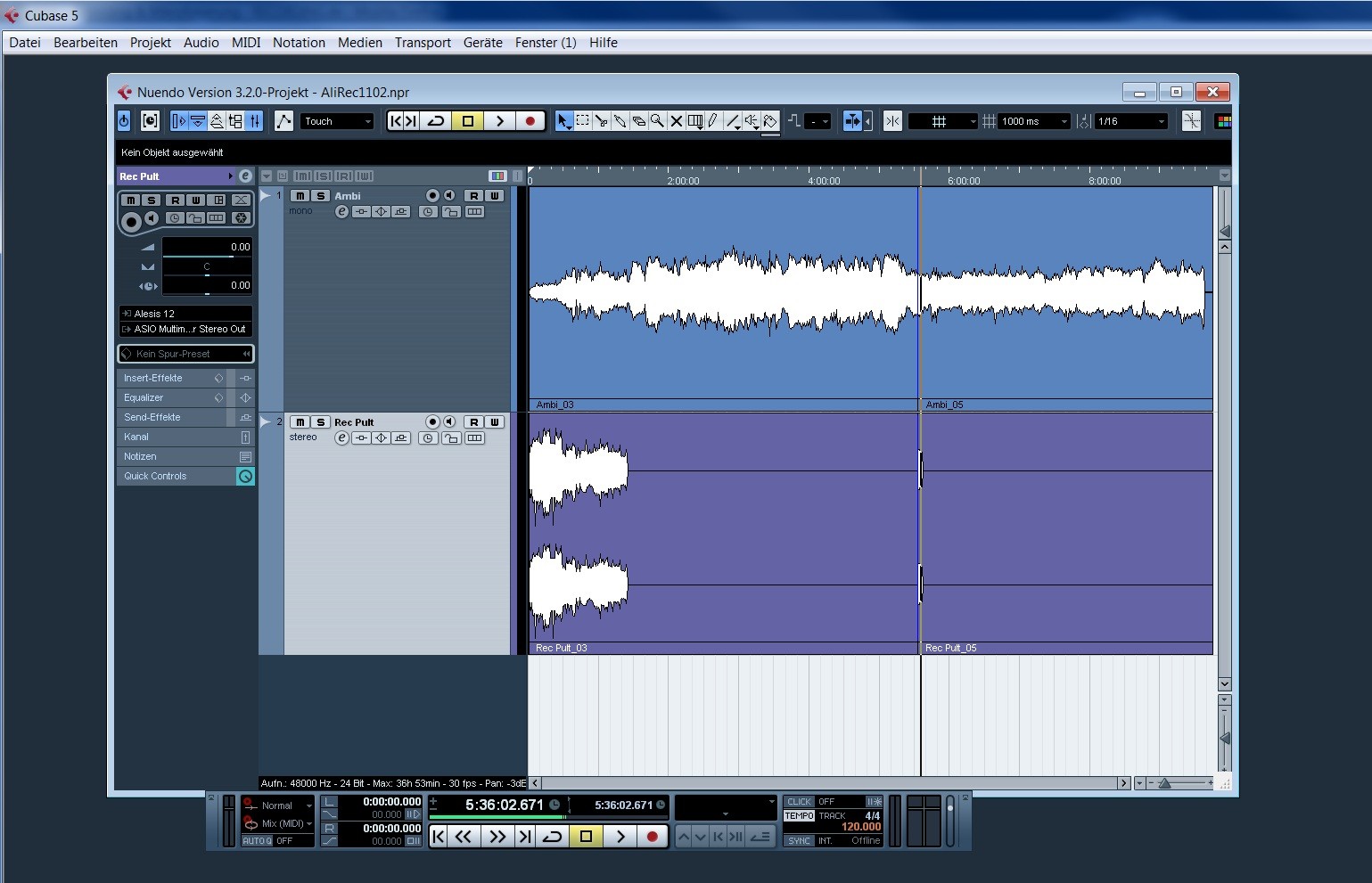Toggle the Snap on/off button
Screen dimensions: 1372x883
892,121
